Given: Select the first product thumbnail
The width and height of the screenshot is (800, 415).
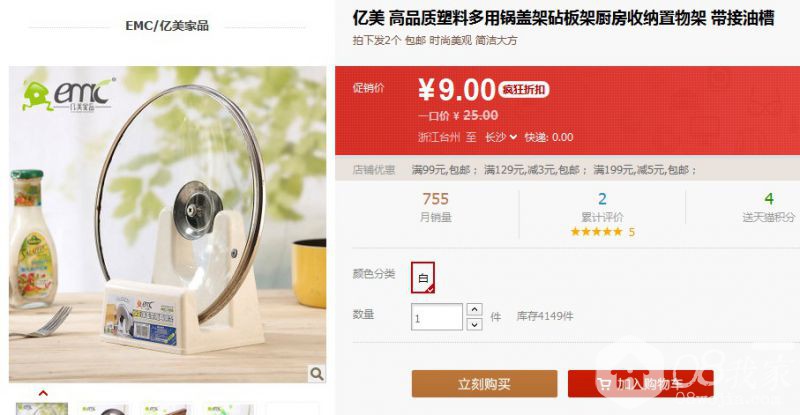Looking at the screenshot, I should tap(42, 409).
